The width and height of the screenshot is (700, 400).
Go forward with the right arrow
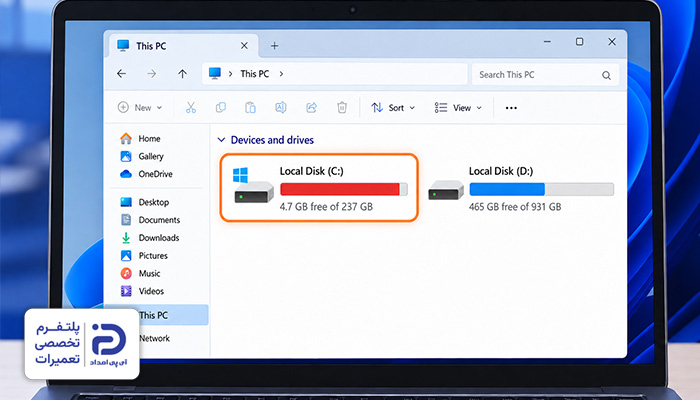point(152,74)
